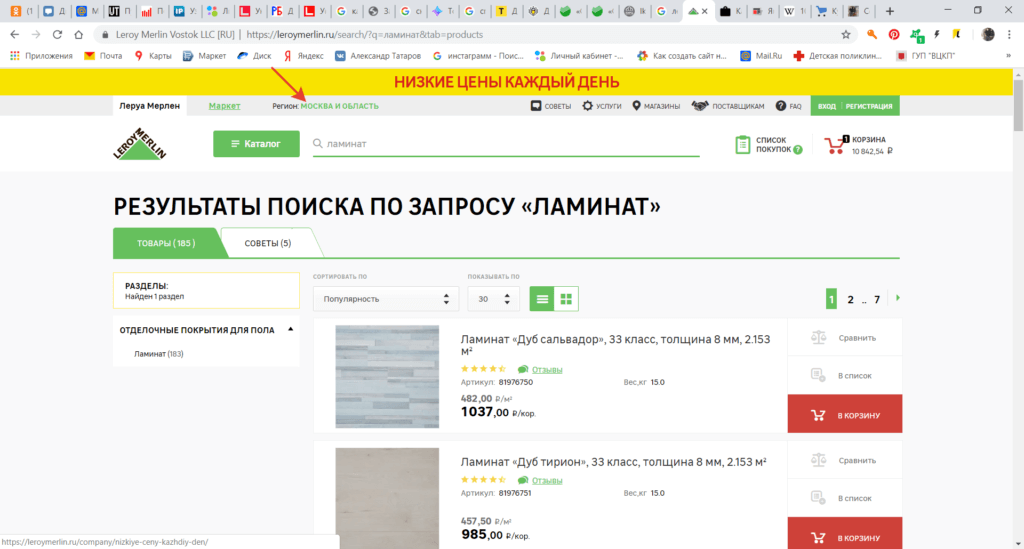Add Дуб тирион to list
This screenshot has width=1024, height=549.
[x=844, y=498]
